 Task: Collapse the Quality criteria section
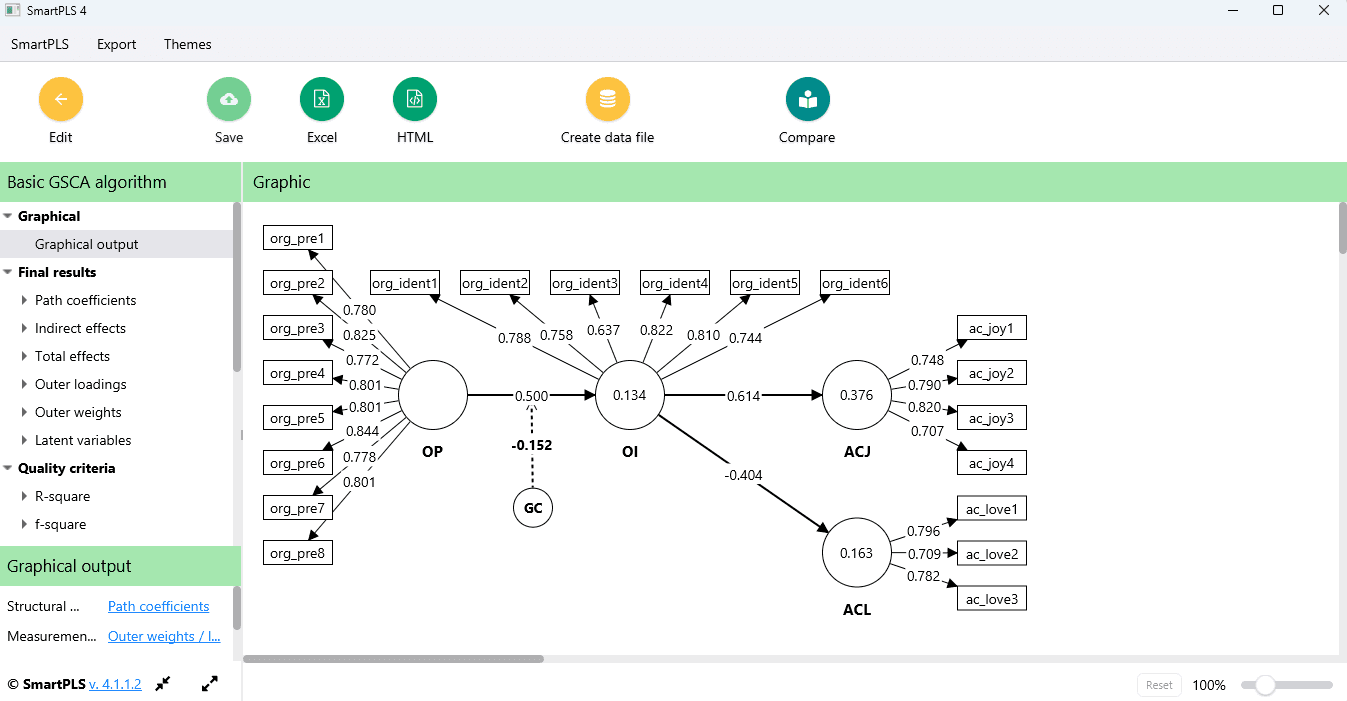pos(8,468)
